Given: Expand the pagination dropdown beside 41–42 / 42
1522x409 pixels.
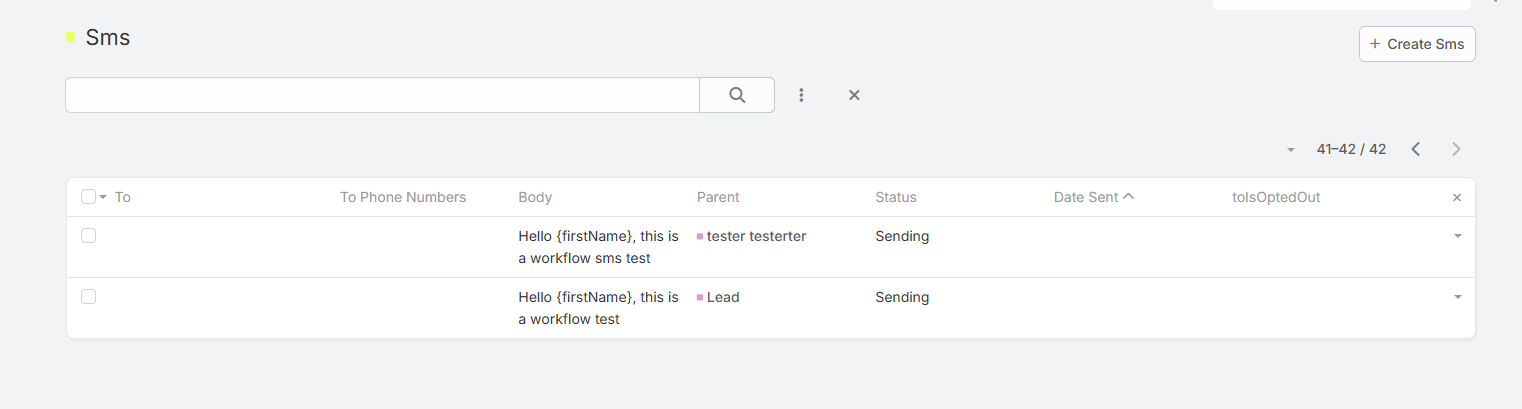Looking at the screenshot, I should tap(1291, 150).
